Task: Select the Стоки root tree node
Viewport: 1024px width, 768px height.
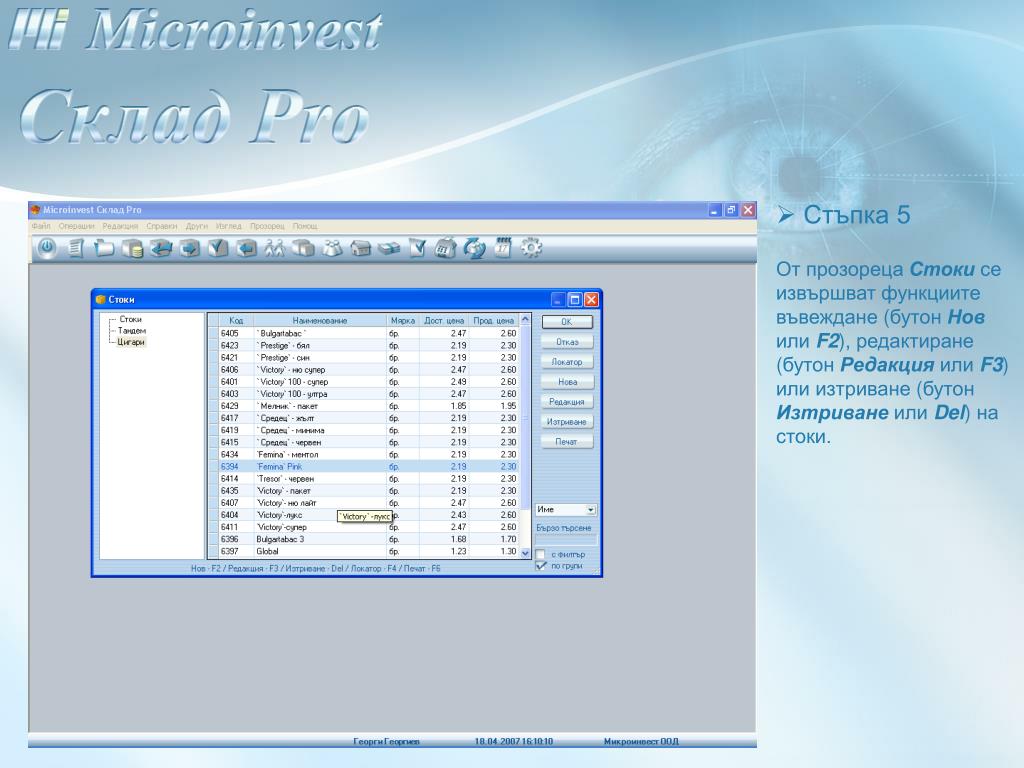Action: [130, 319]
